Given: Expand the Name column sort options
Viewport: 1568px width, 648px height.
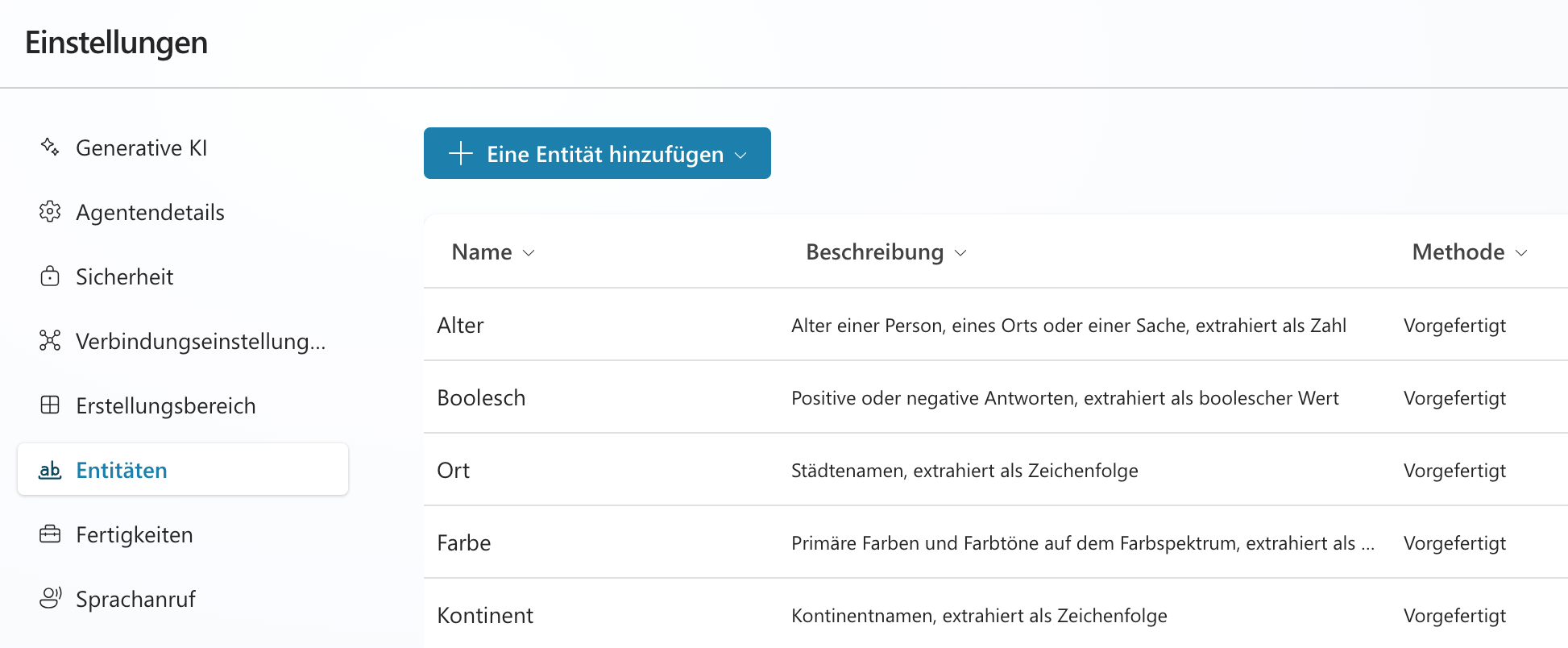Looking at the screenshot, I should (529, 252).
